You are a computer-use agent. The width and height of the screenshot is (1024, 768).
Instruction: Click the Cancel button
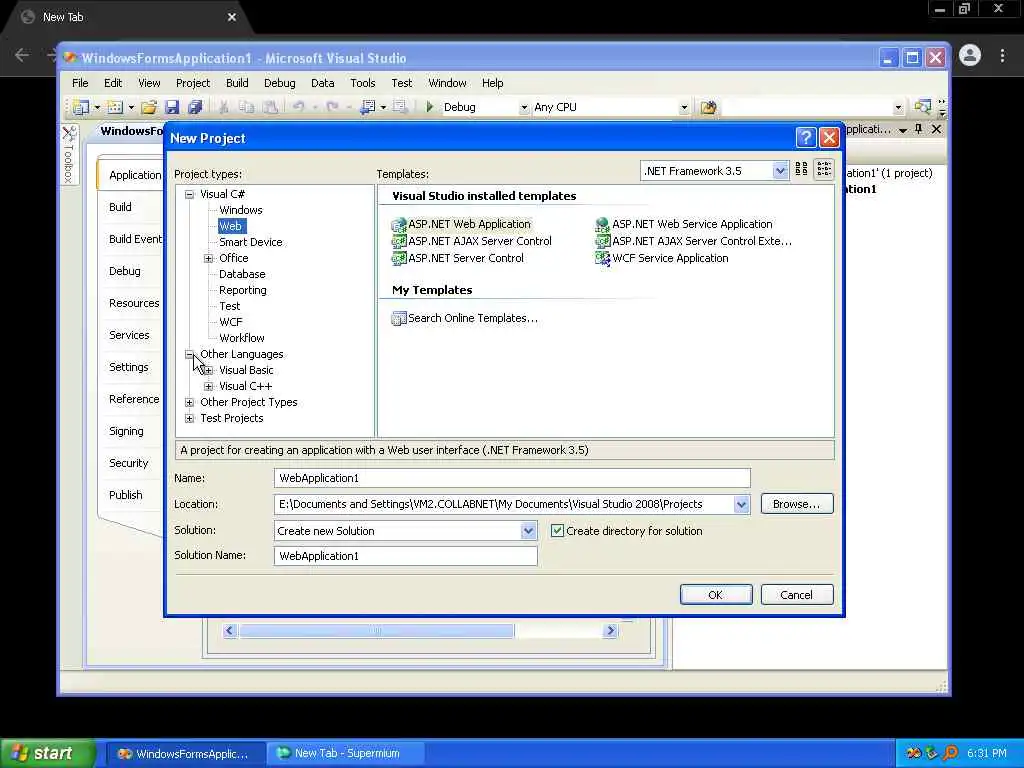tap(797, 595)
